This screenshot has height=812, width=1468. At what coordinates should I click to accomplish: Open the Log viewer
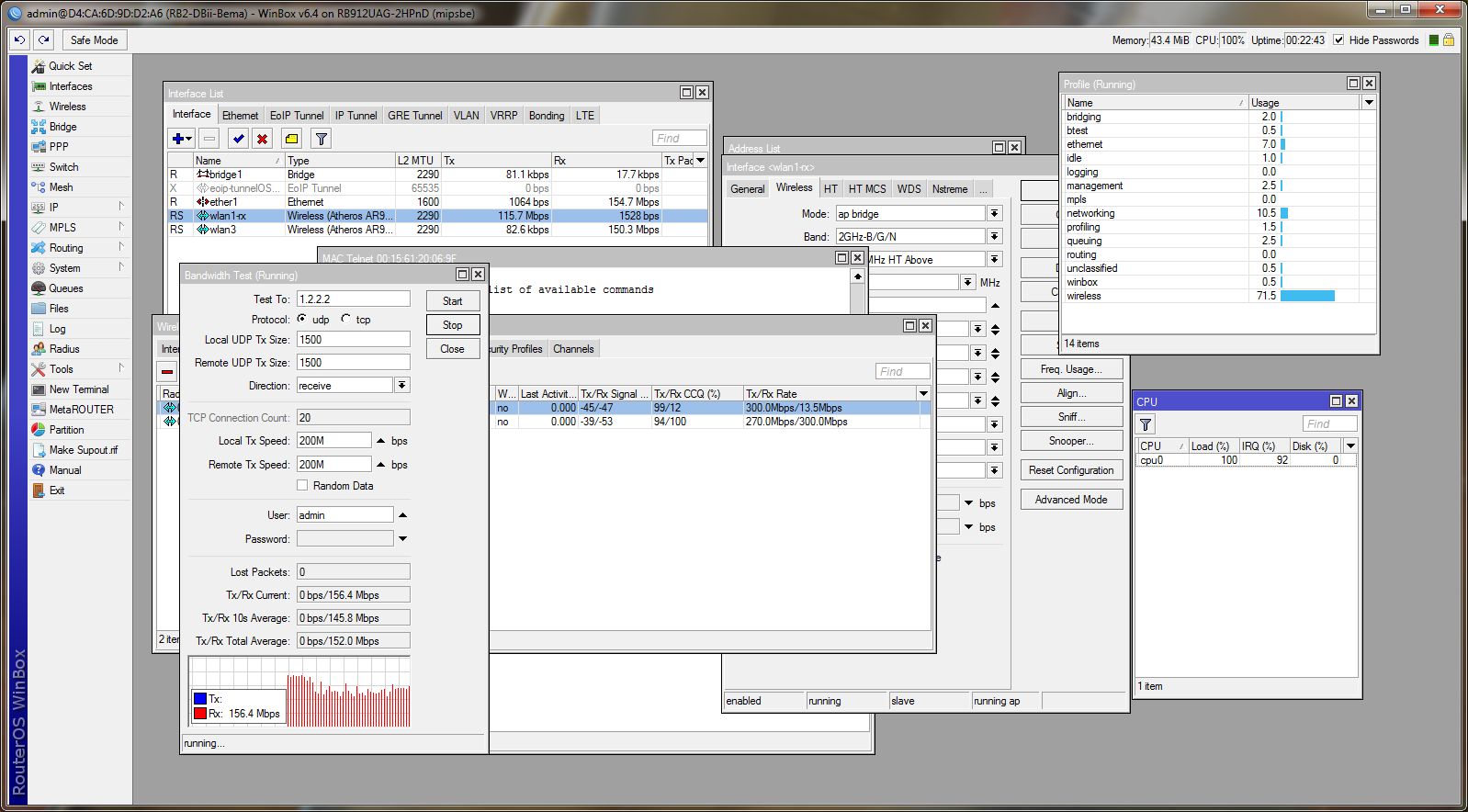[57, 329]
